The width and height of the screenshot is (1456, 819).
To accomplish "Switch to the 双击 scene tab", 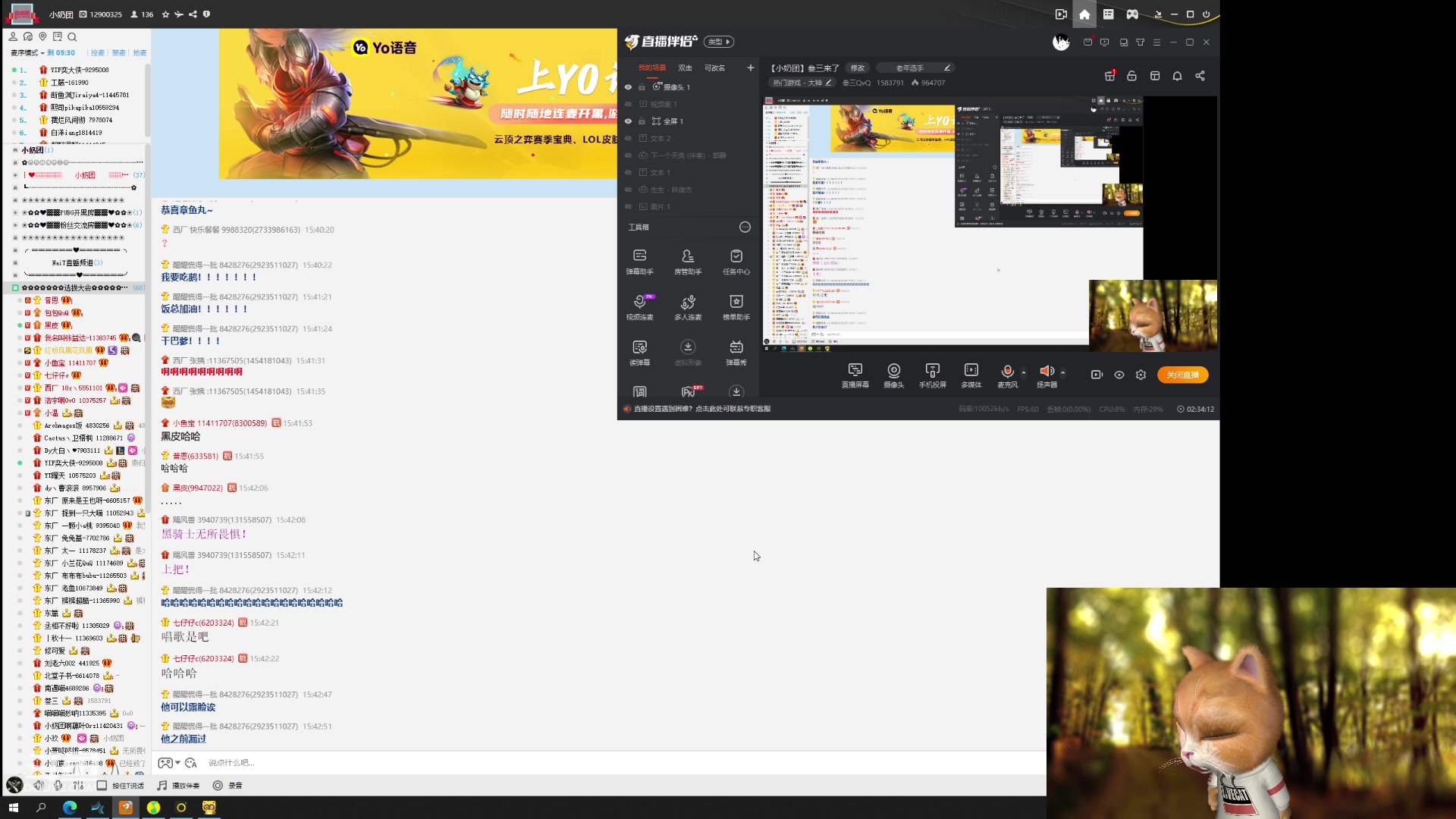I will [x=685, y=68].
